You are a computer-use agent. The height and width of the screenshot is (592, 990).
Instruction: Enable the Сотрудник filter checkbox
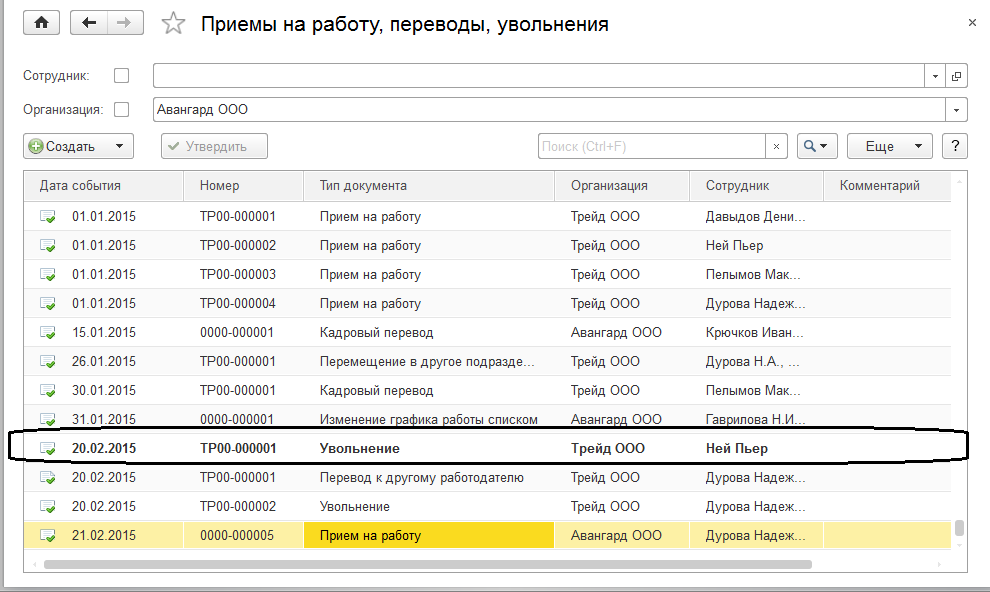(122, 76)
